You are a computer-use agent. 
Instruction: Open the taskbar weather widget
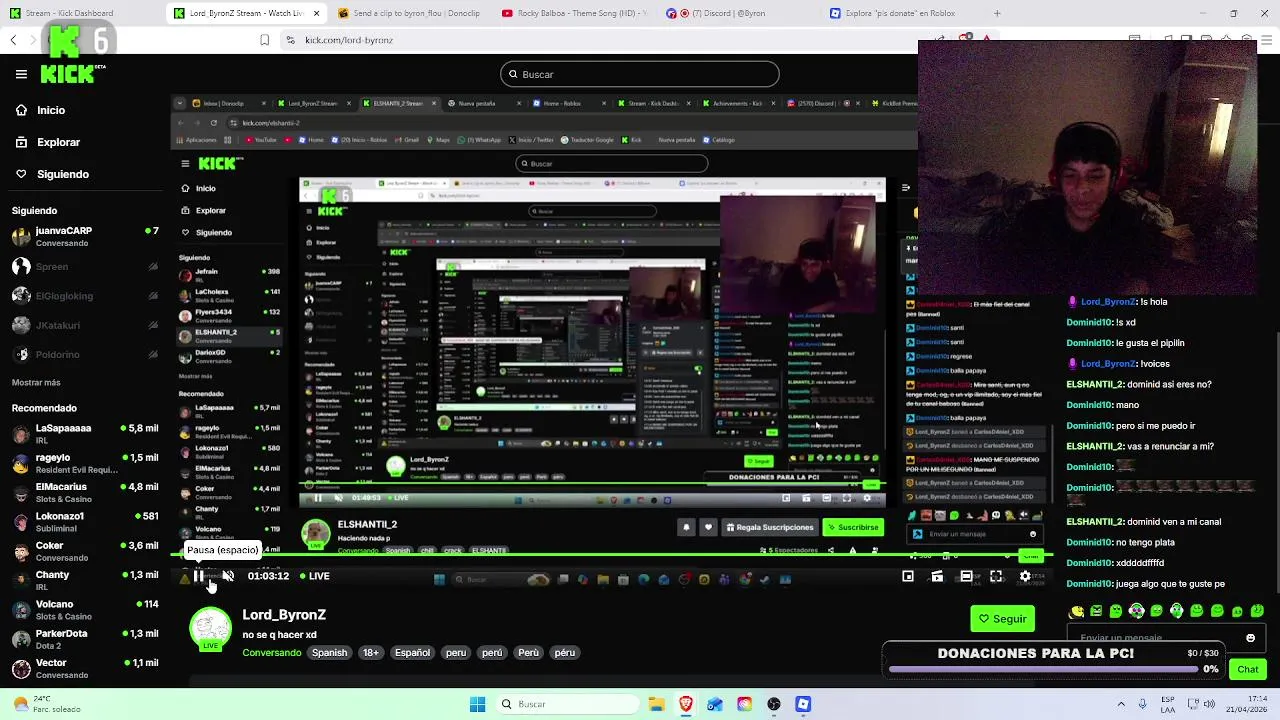coord(45,704)
